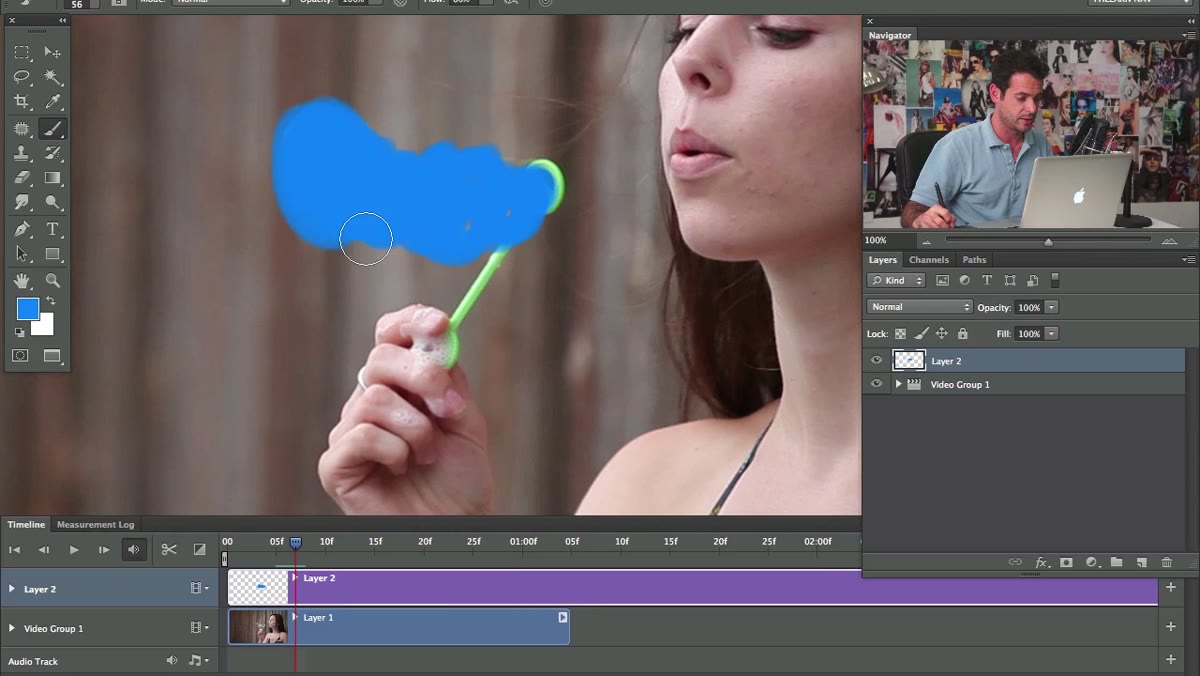Open the Fill percentage dropdown
This screenshot has width=1200, height=676.
pos(1051,334)
